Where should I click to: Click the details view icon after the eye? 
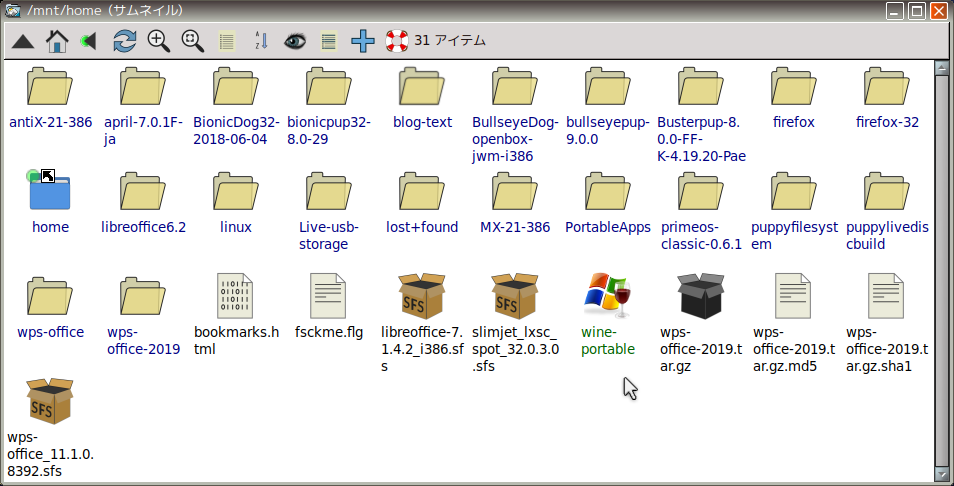329,41
